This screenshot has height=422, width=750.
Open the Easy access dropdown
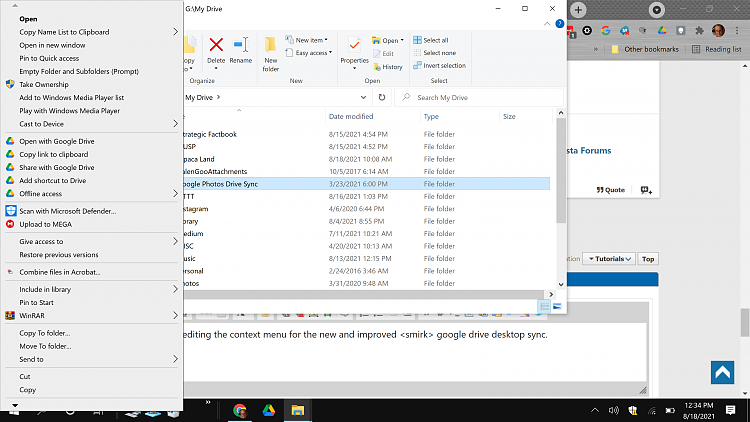click(308, 53)
